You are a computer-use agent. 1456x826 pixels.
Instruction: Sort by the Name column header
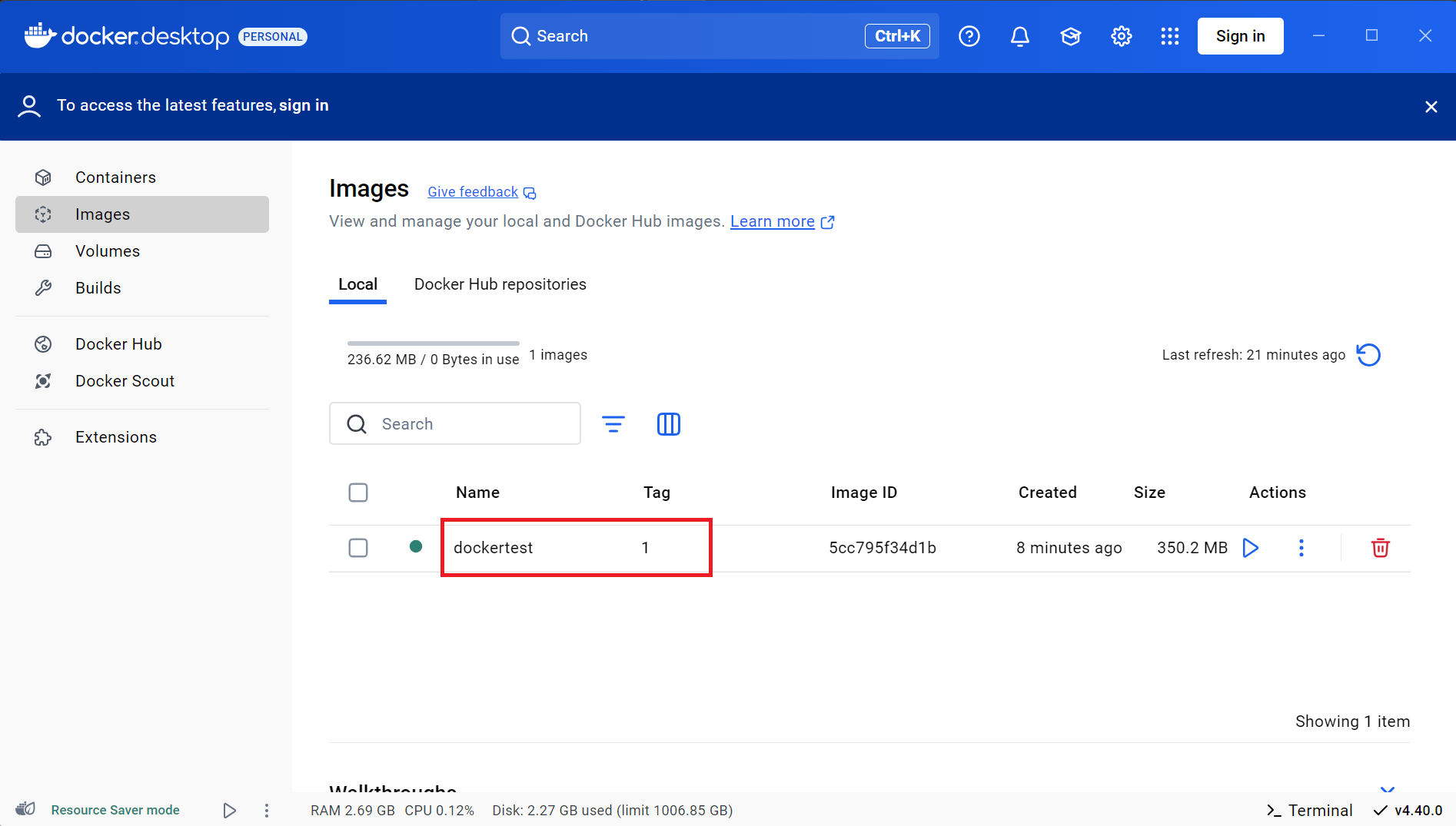click(x=477, y=493)
